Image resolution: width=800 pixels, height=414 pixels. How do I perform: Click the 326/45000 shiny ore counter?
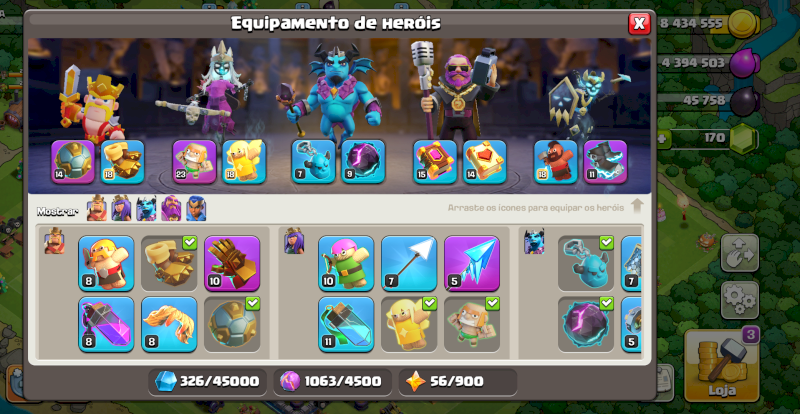tap(207, 381)
